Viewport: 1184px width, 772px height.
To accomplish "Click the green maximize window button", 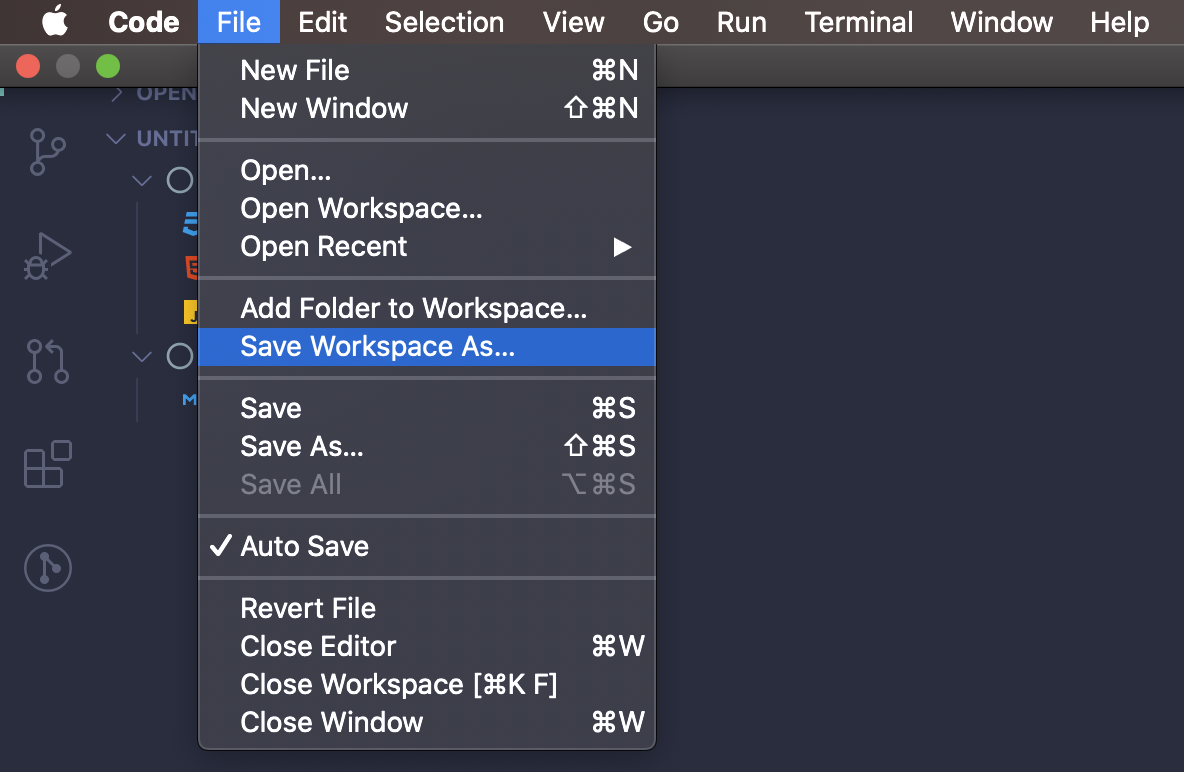I will point(108,66).
